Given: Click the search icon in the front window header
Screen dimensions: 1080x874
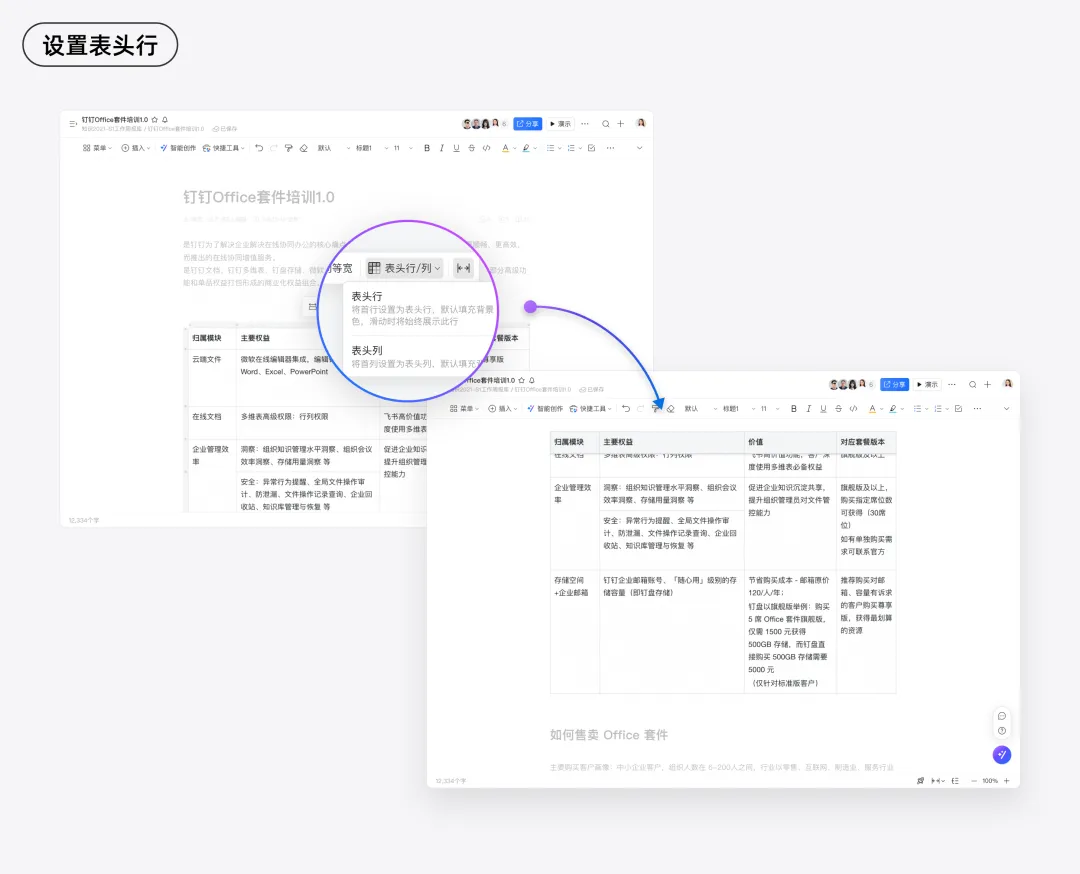Looking at the screenshot, I should coord(973,384).
